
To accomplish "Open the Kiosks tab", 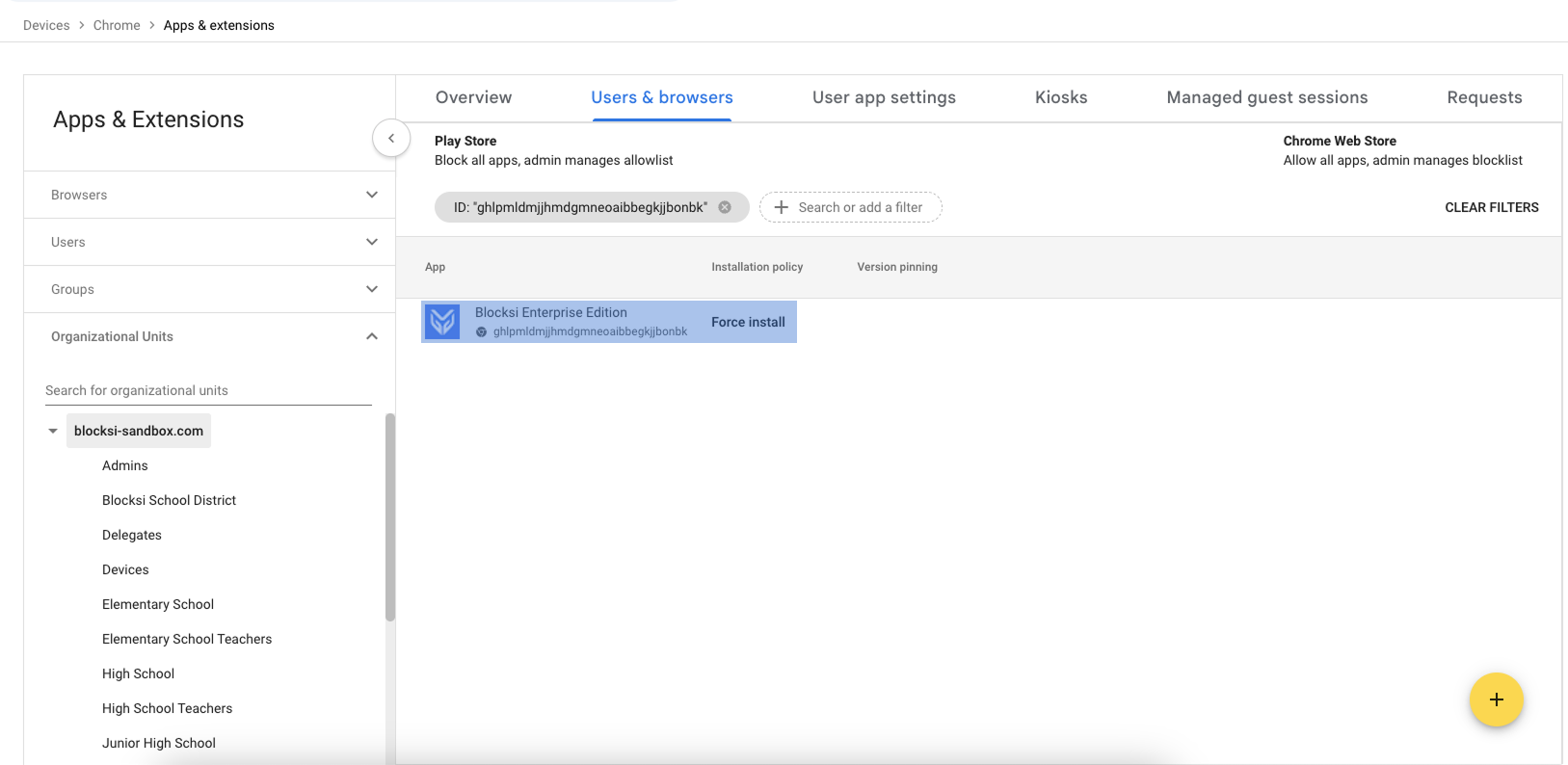I will 1061,97.
